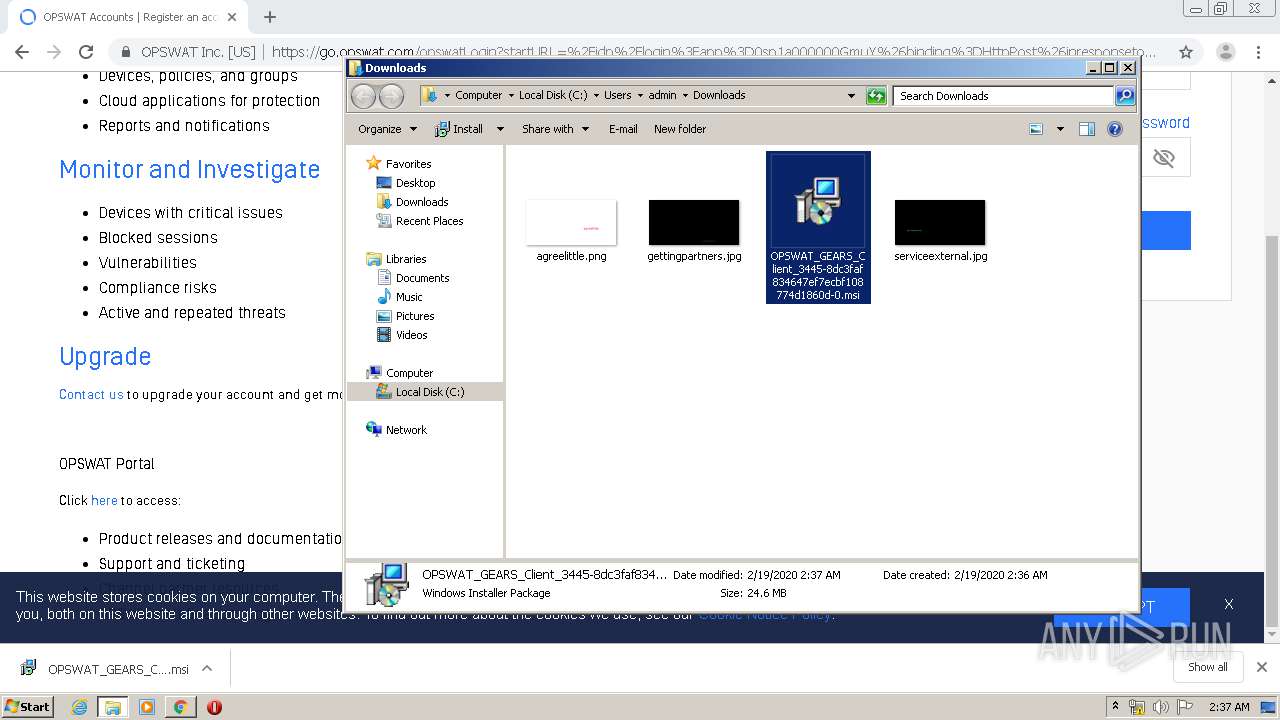
Task: Click the Explorer Forward navigation button
Action: [392, 96]
